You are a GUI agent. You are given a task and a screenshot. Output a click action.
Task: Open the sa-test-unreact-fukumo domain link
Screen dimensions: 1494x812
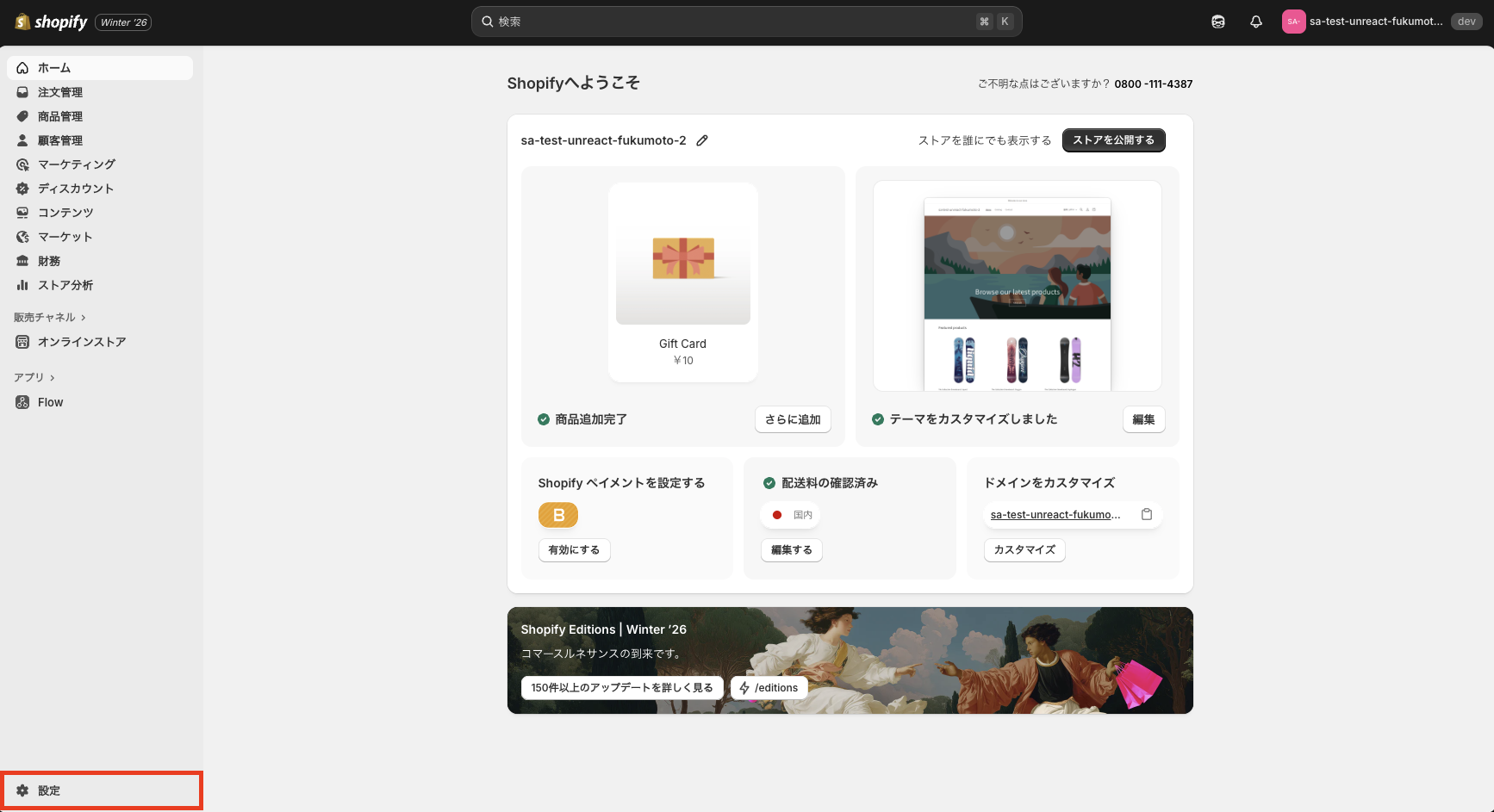click(1055, 514)
